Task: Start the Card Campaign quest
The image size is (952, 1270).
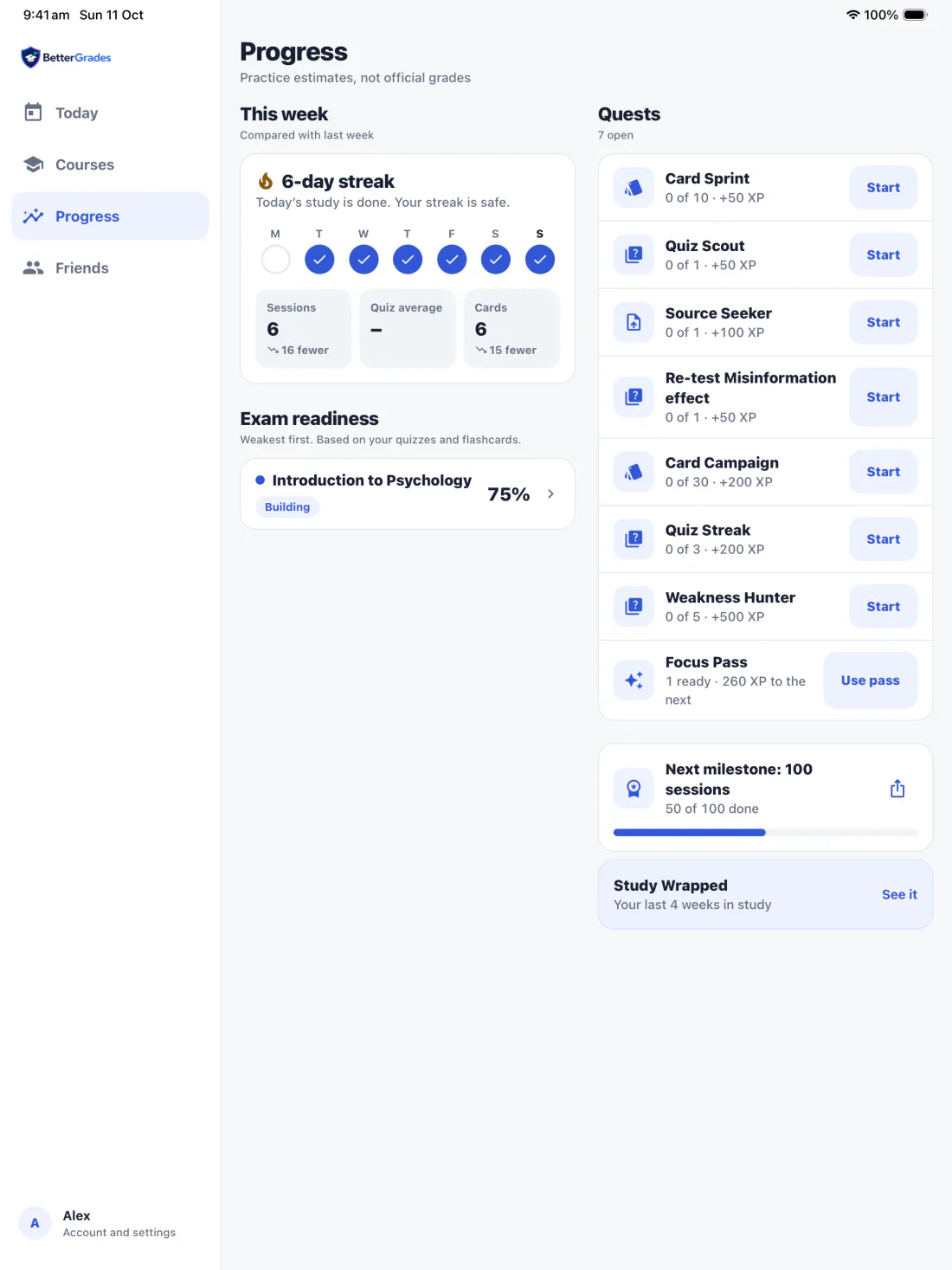Action: 884,472
